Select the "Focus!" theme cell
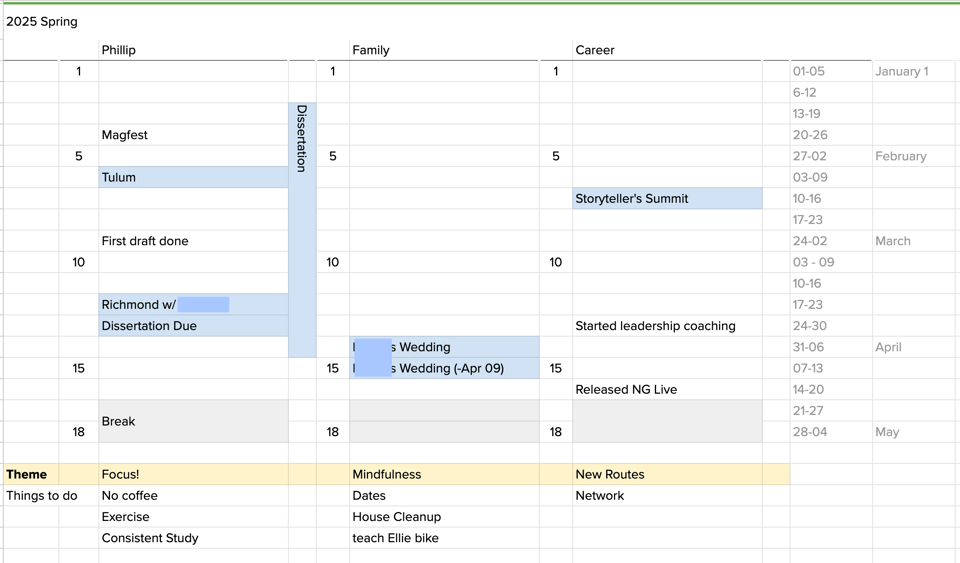 (x=193, y=475)
